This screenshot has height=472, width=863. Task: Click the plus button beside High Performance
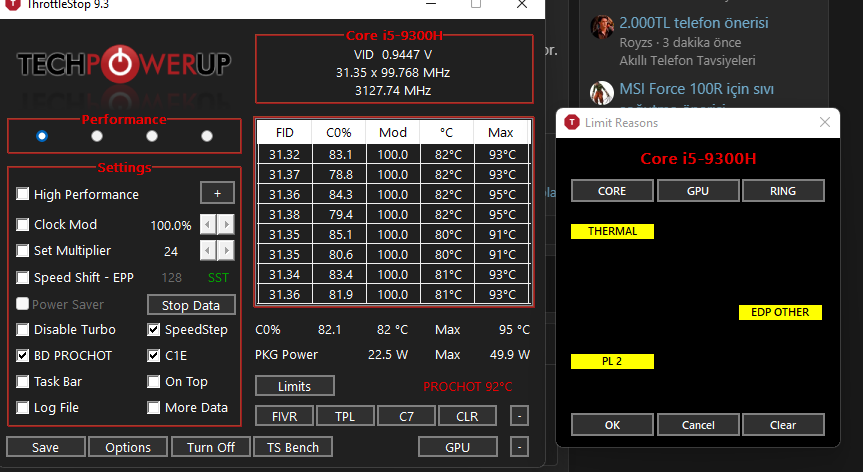(217, 193)
